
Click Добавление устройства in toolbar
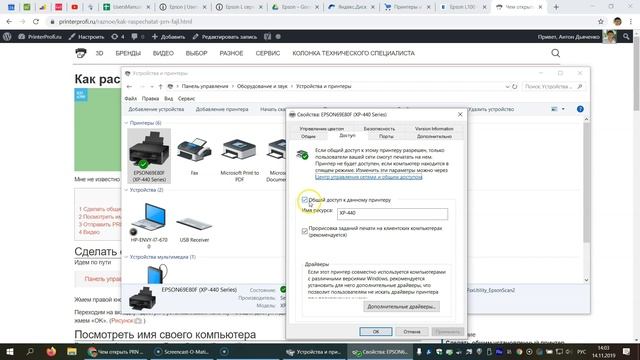coord(156,109)
